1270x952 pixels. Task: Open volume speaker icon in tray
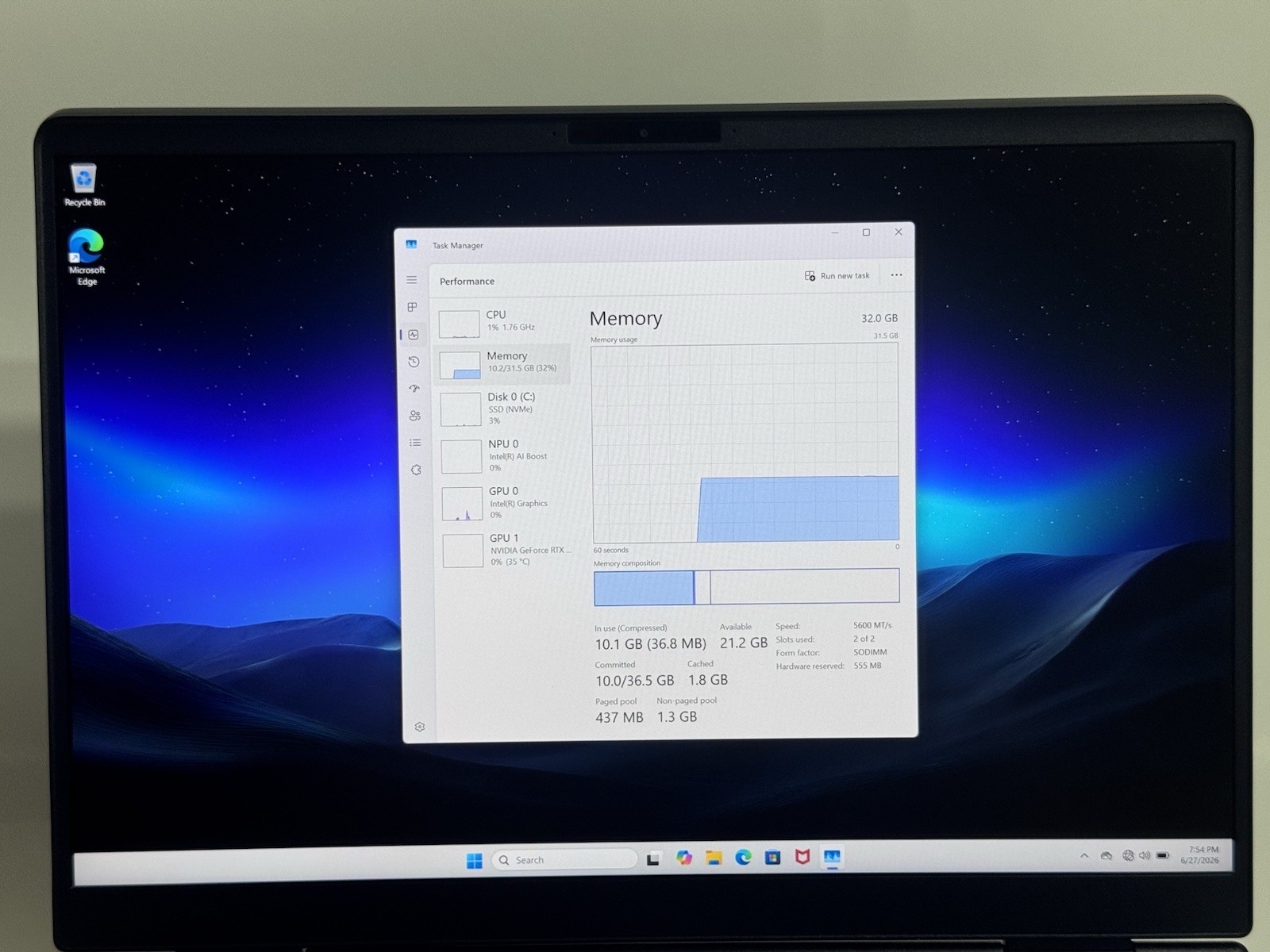point(1144,856)
